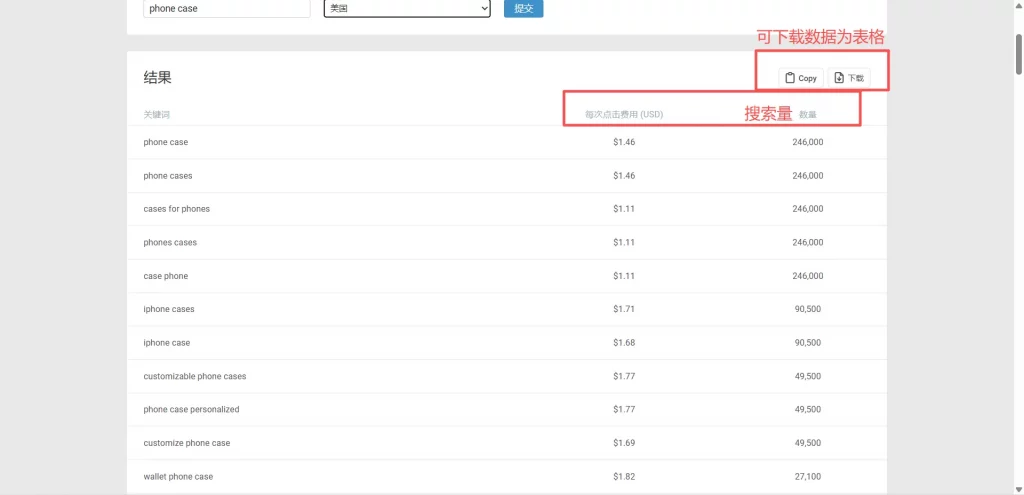Screen dimensions: 1024x495
Task: Select the 'phone cases' keyword row
Action: tap(168, 176)
